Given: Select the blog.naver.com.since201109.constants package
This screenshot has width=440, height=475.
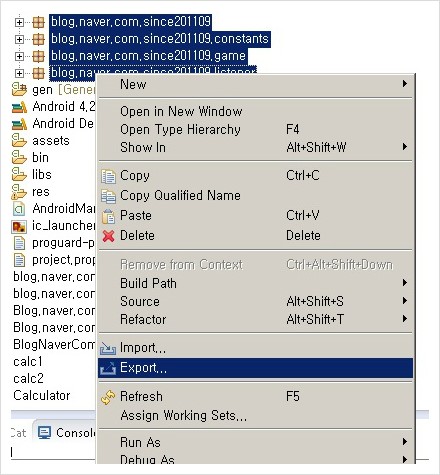Looking at the screenshot, I should click(160, 39).
